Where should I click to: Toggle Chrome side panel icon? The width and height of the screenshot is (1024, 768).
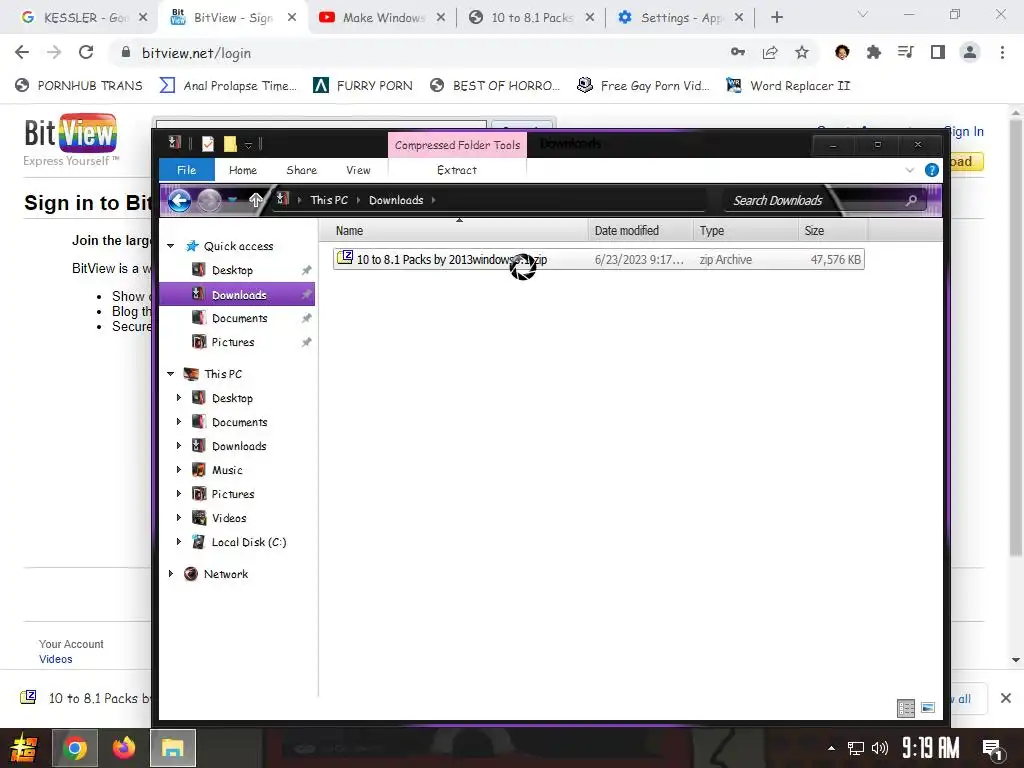pyautogui.click(x=938, y=52)
